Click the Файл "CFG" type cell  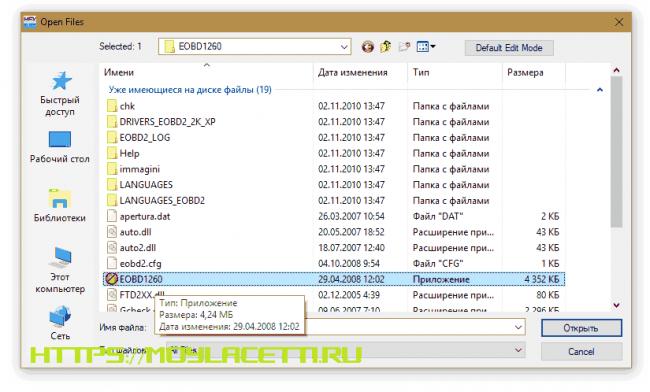[x=437, y=264]
